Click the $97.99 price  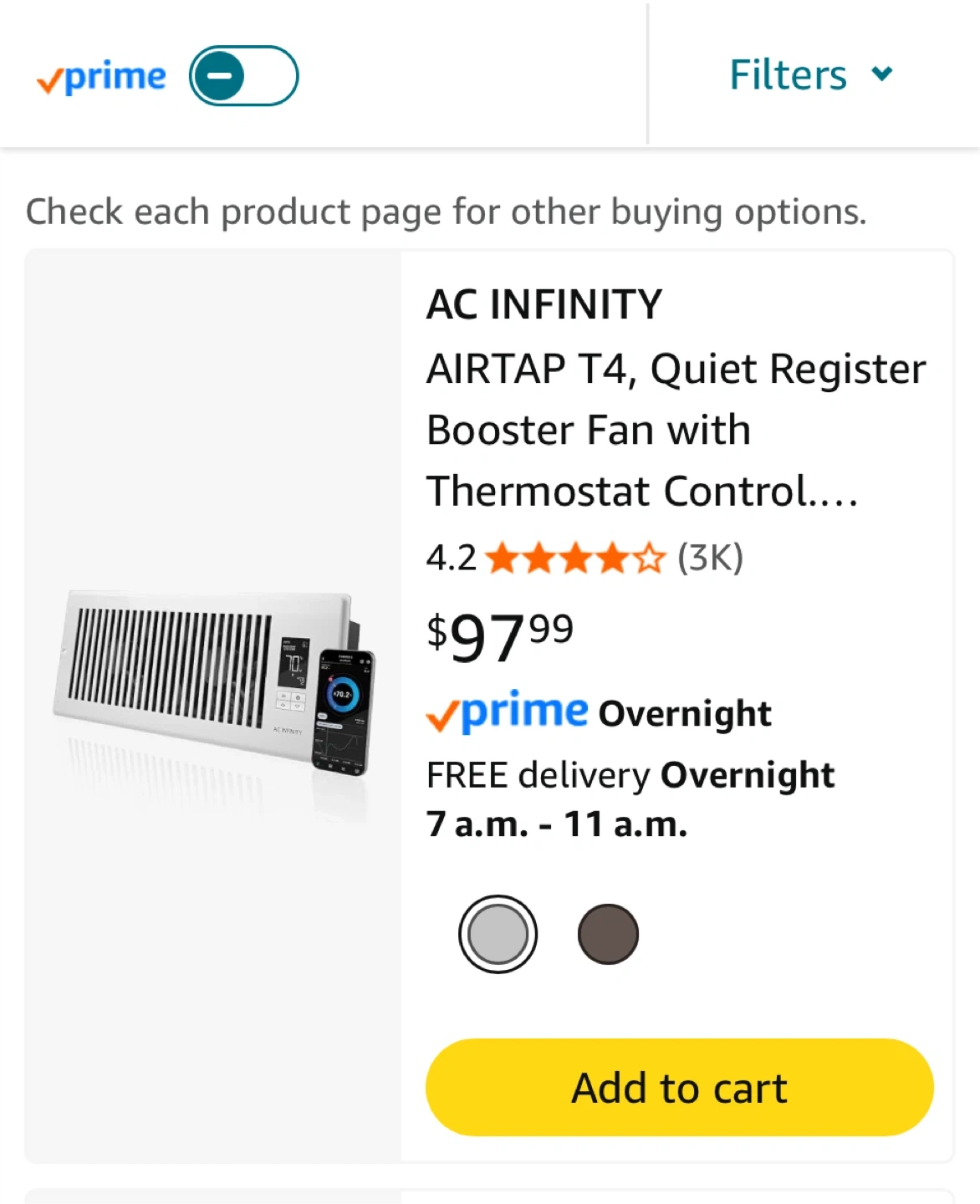[x=499, y=637]
